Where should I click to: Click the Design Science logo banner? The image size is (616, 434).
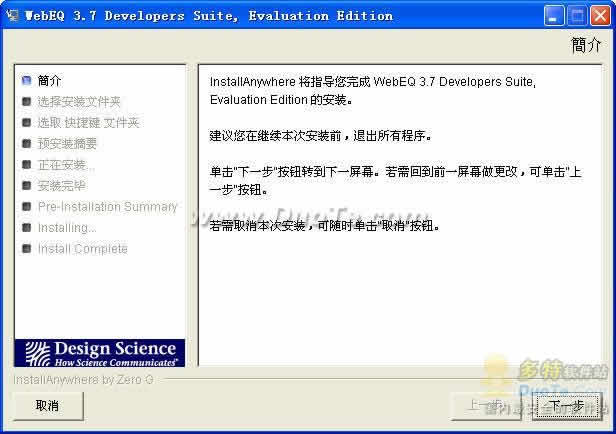pyautogui.click(x=100, y=353)
